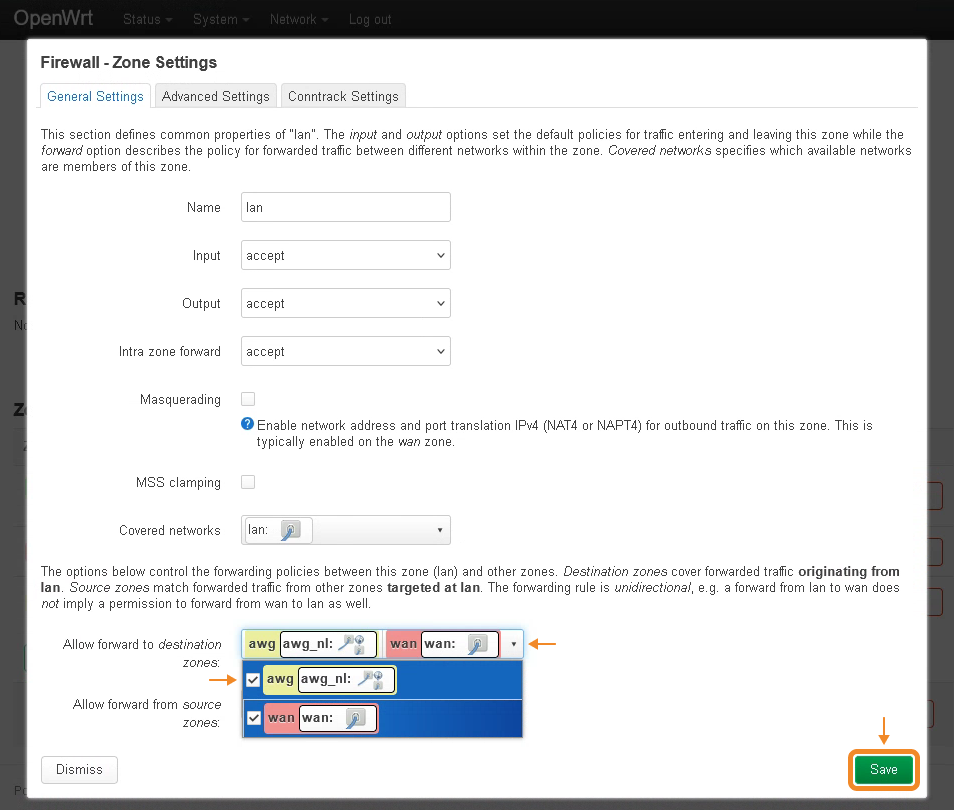Switch to the Advanced Settings tab
Viewport: 954px width, 810px height.
[x=215, y=96]
